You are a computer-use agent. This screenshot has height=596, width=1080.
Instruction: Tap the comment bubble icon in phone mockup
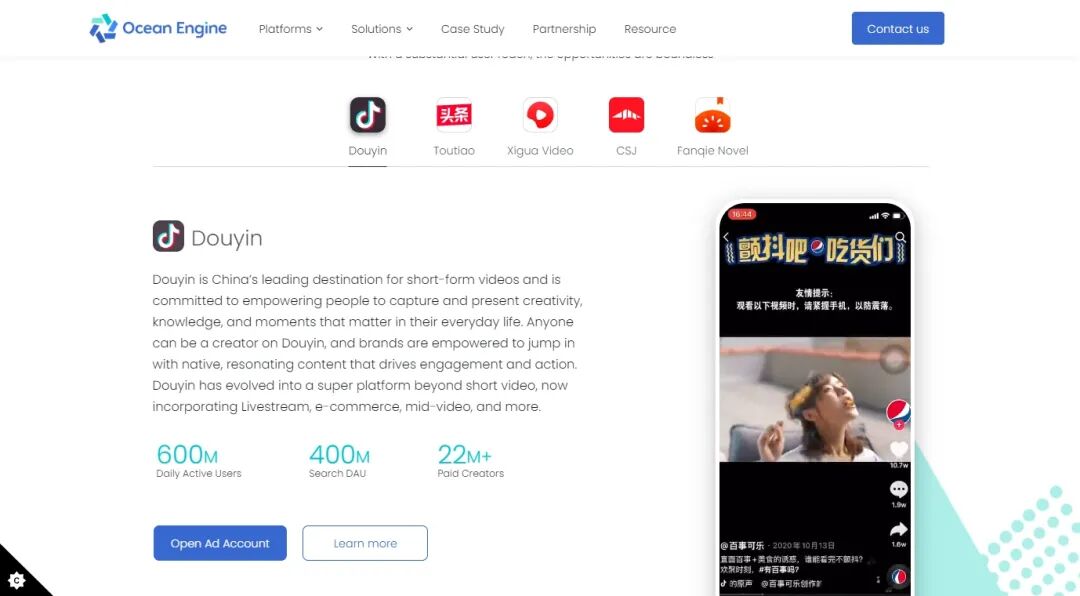pyautogui.click(x=899, y=489)
